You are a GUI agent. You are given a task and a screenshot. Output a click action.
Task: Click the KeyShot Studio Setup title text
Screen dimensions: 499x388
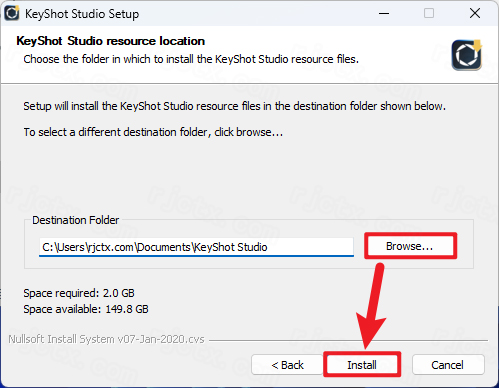82,14
